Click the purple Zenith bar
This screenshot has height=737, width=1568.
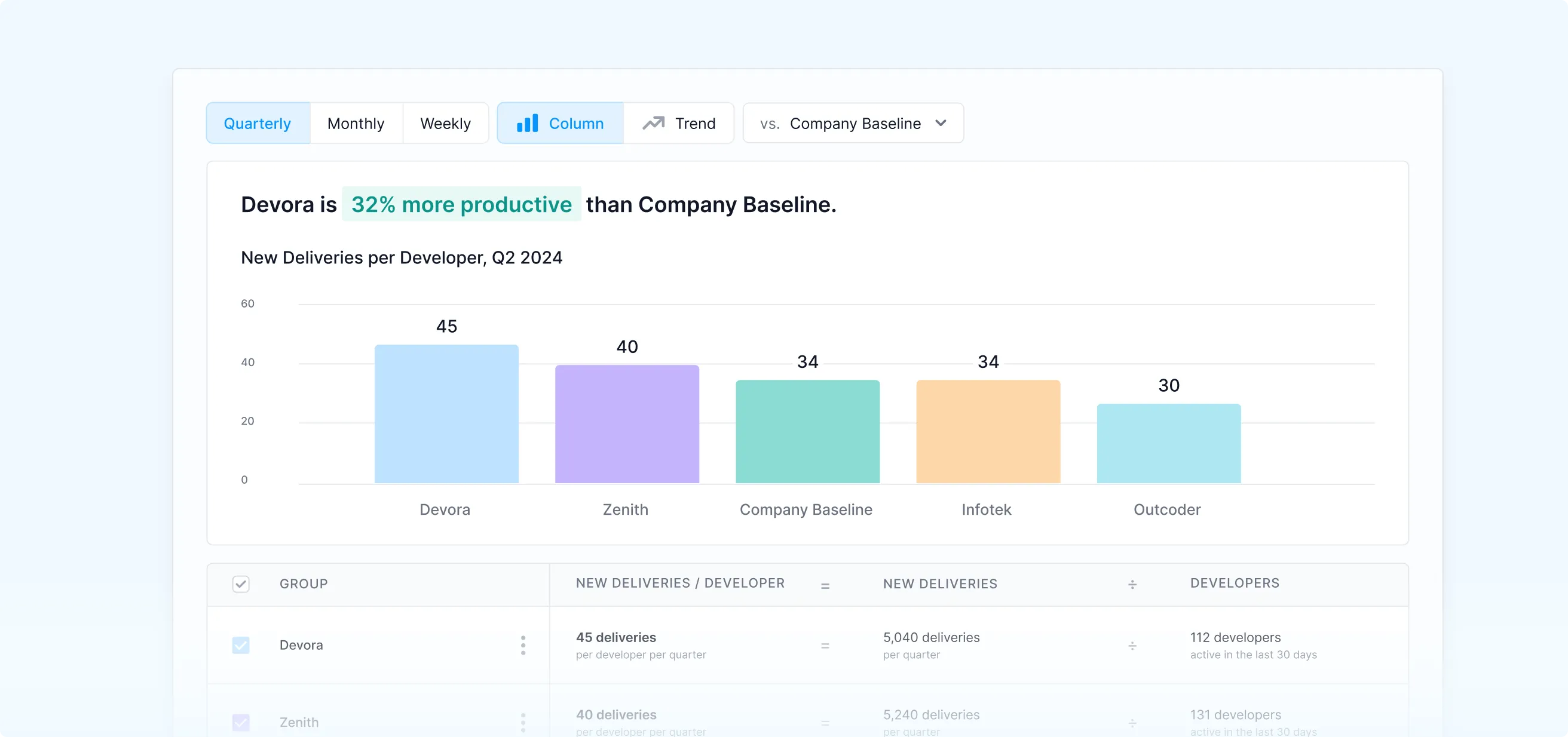[627, 424]
